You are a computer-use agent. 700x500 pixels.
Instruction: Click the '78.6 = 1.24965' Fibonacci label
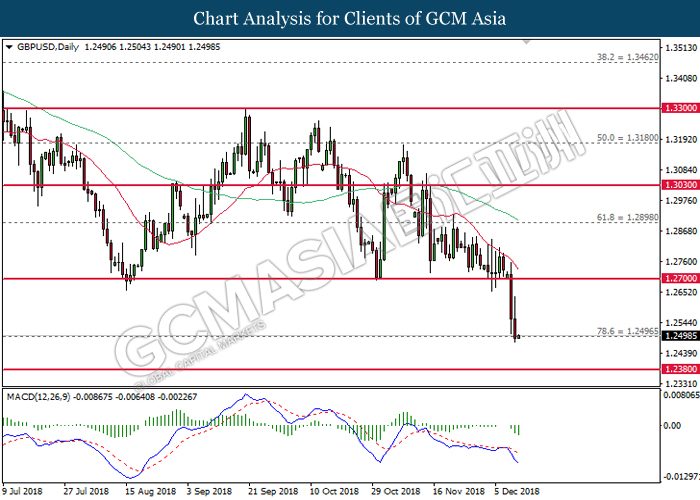(628, 331)
